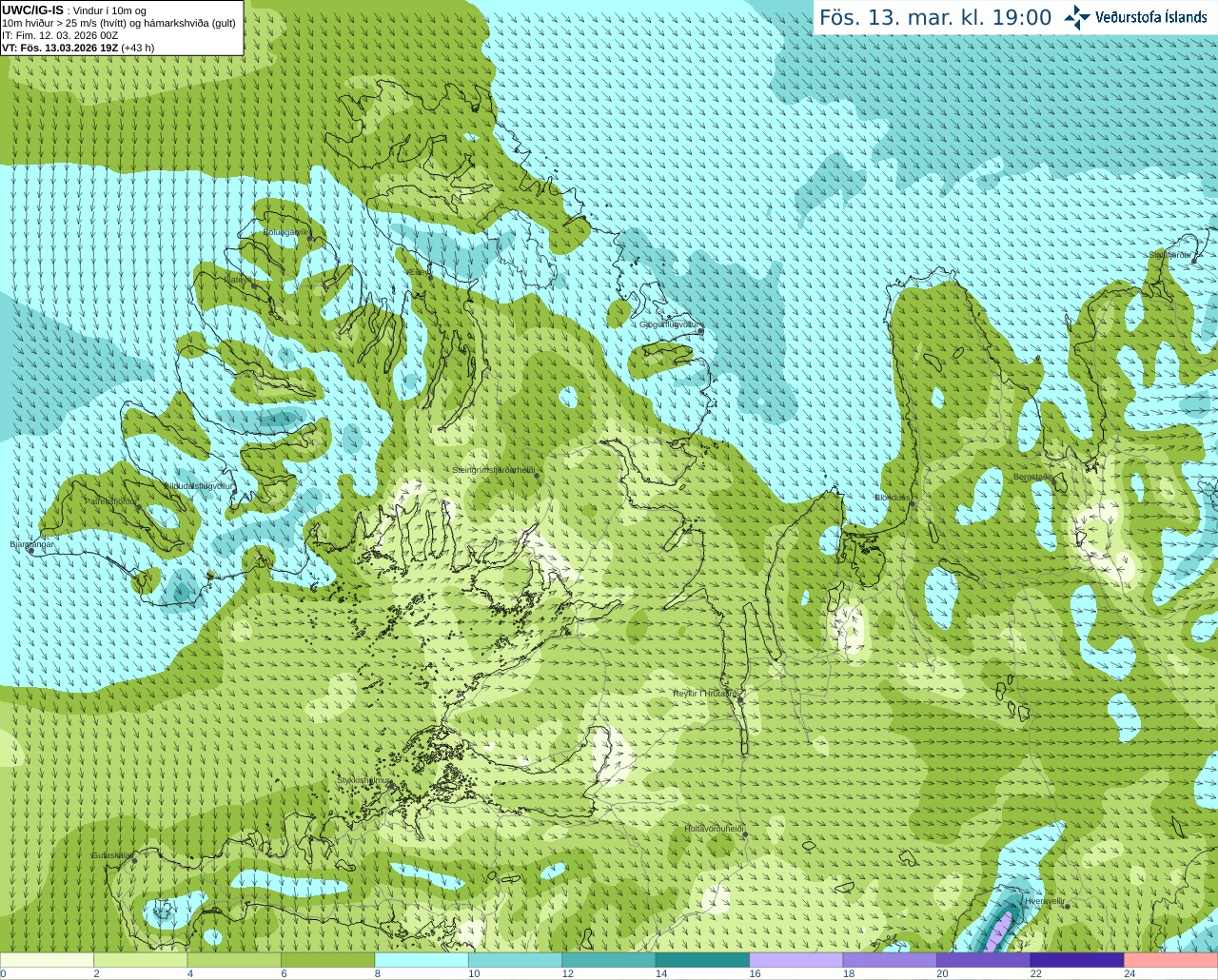
Task: Click the Æðey station label
Action: tap(416, 272)
